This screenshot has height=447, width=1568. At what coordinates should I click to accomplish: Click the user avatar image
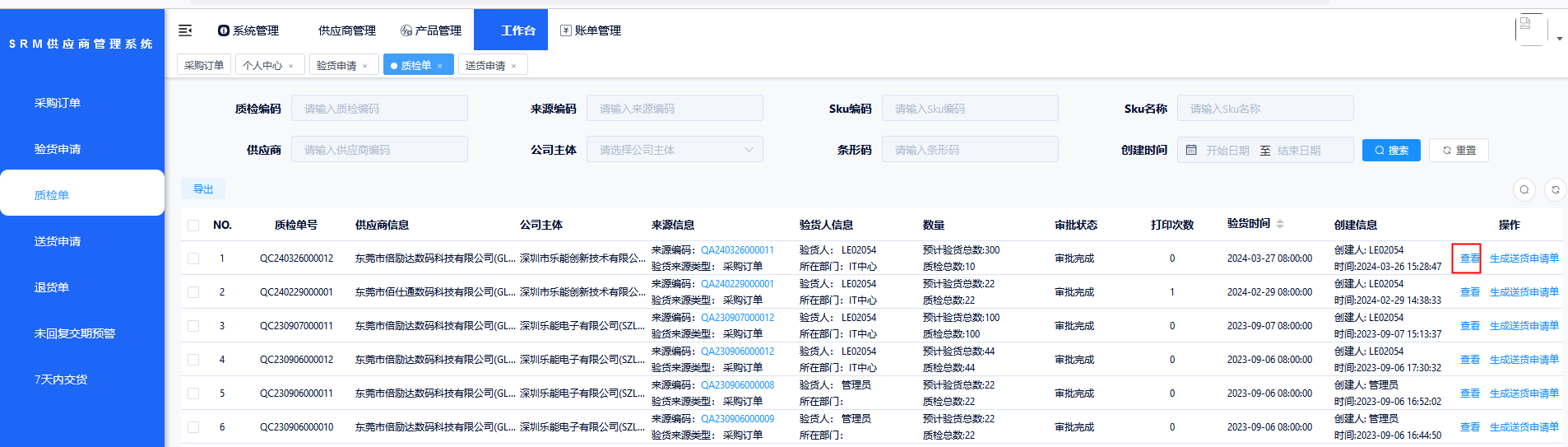1530,30
